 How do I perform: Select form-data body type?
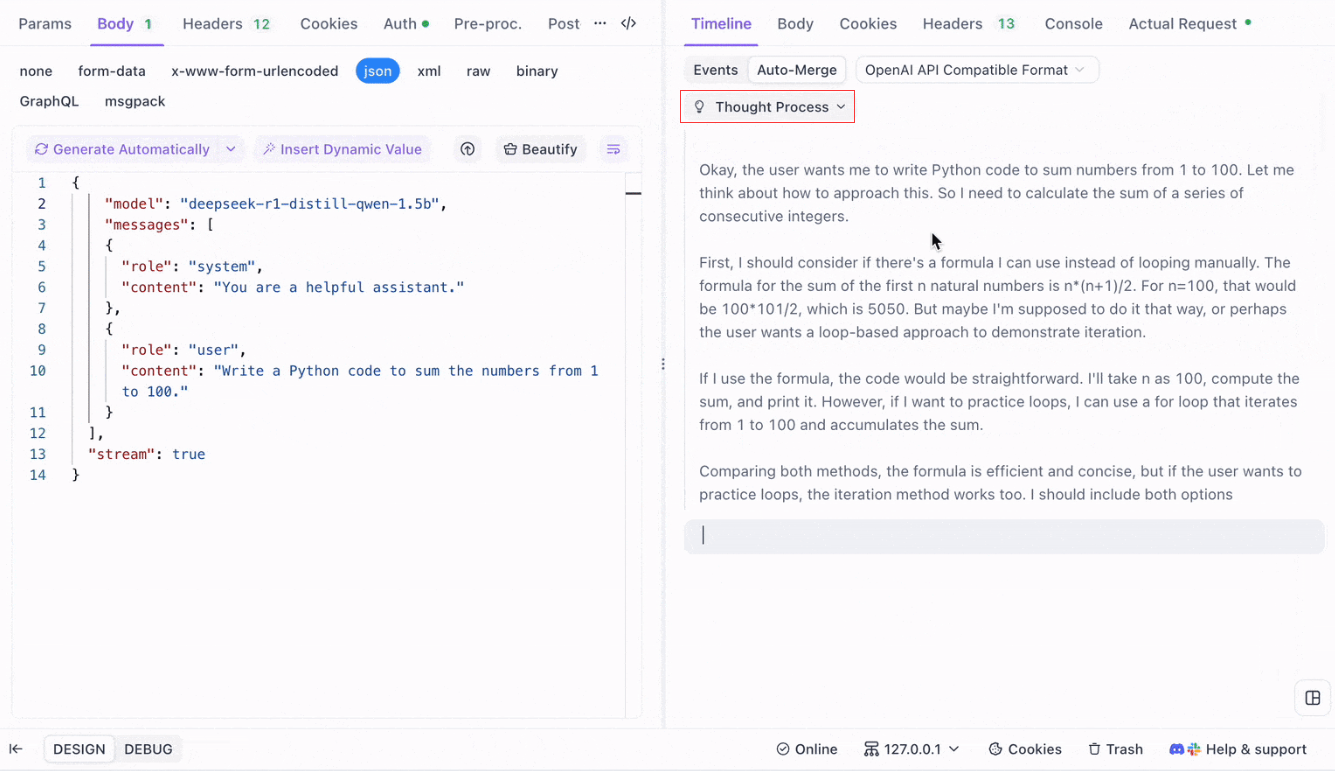(112, 71)
